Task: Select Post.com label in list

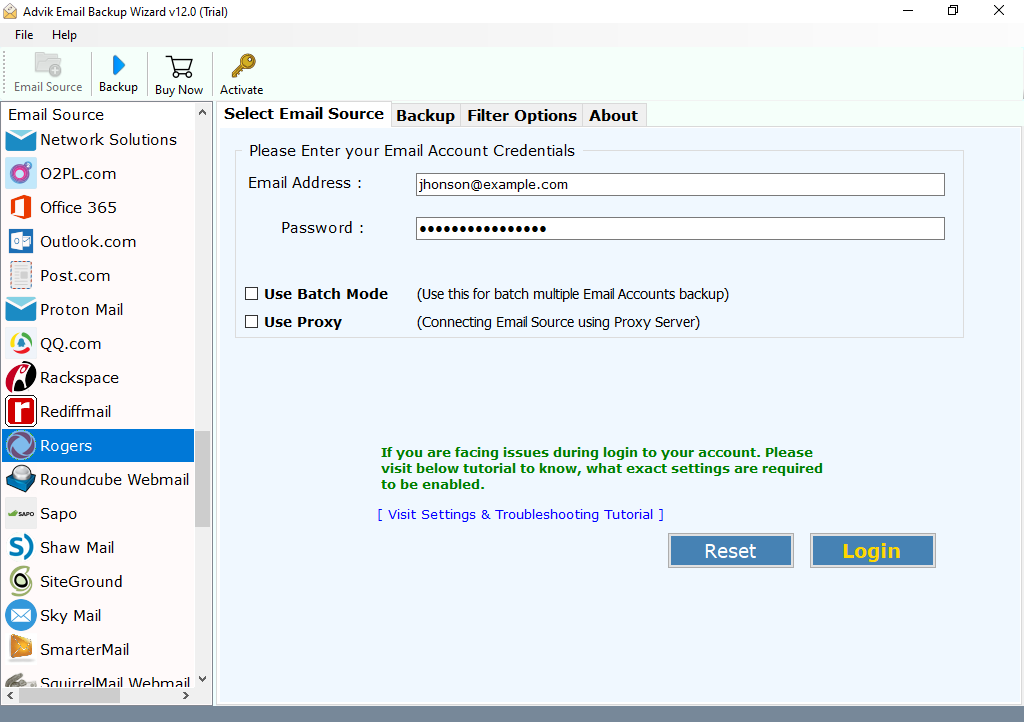Action: 75,275
